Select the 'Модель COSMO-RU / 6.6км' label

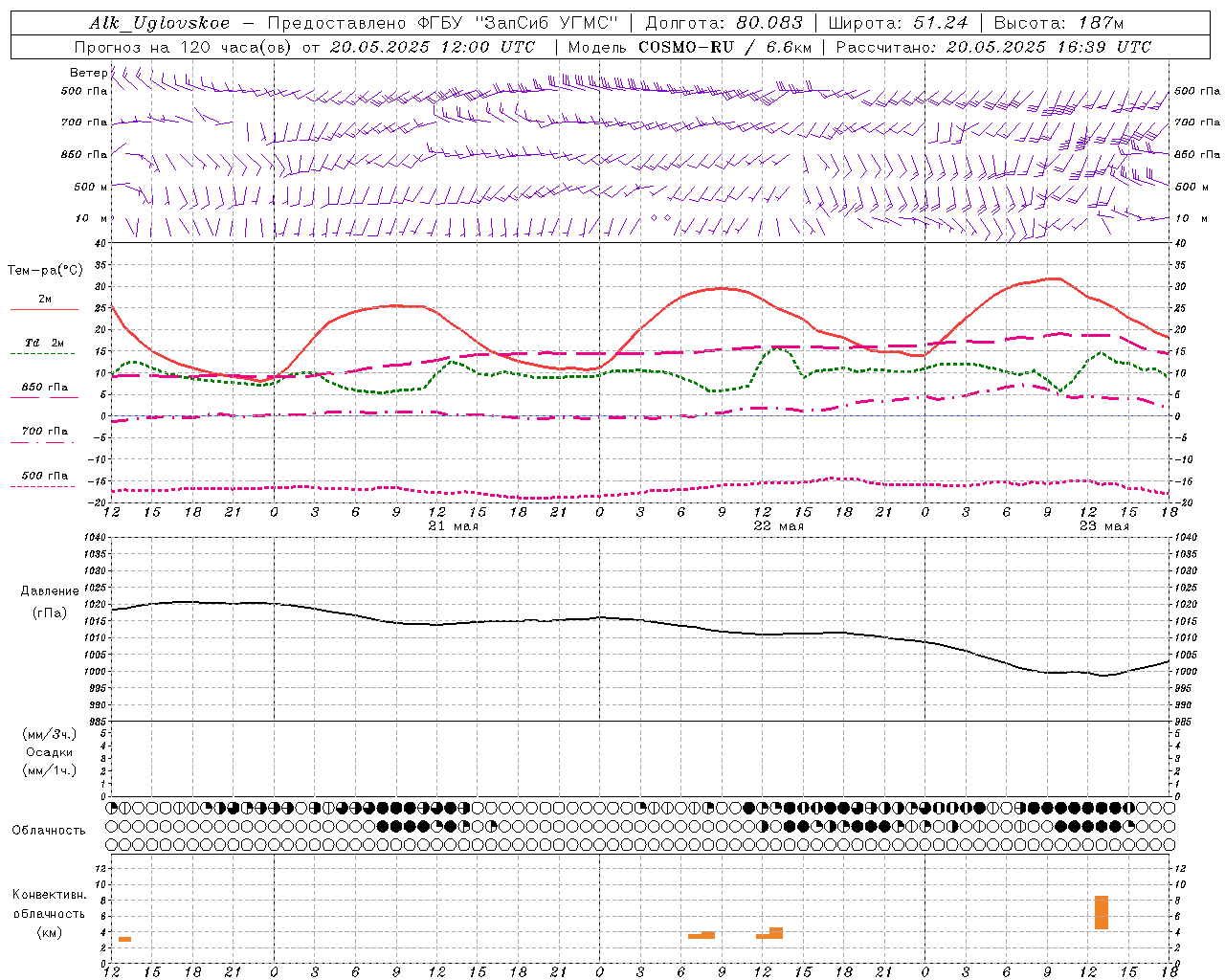pos(689,47)
